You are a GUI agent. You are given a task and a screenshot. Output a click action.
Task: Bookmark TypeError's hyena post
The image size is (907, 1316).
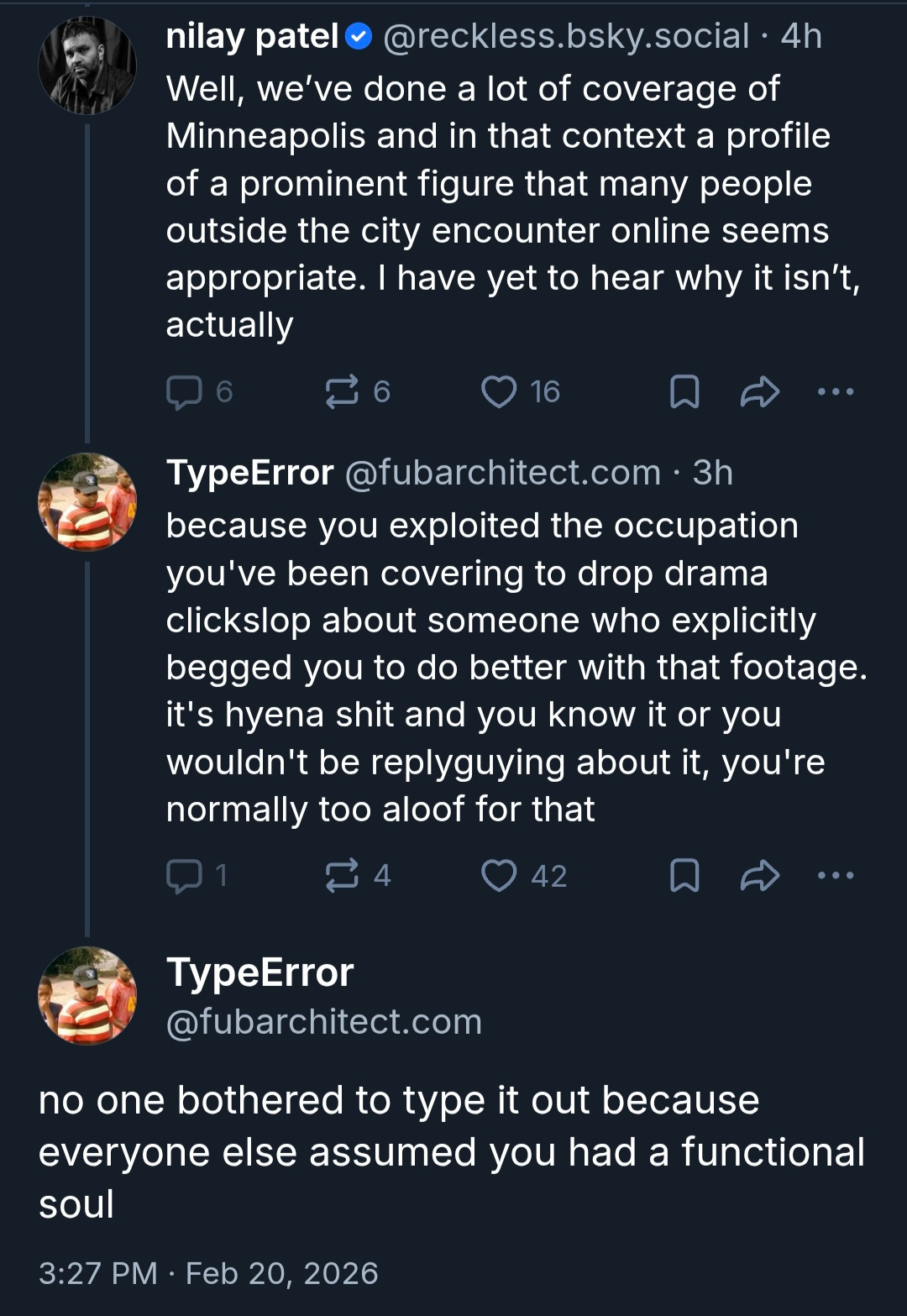(684, 876)
